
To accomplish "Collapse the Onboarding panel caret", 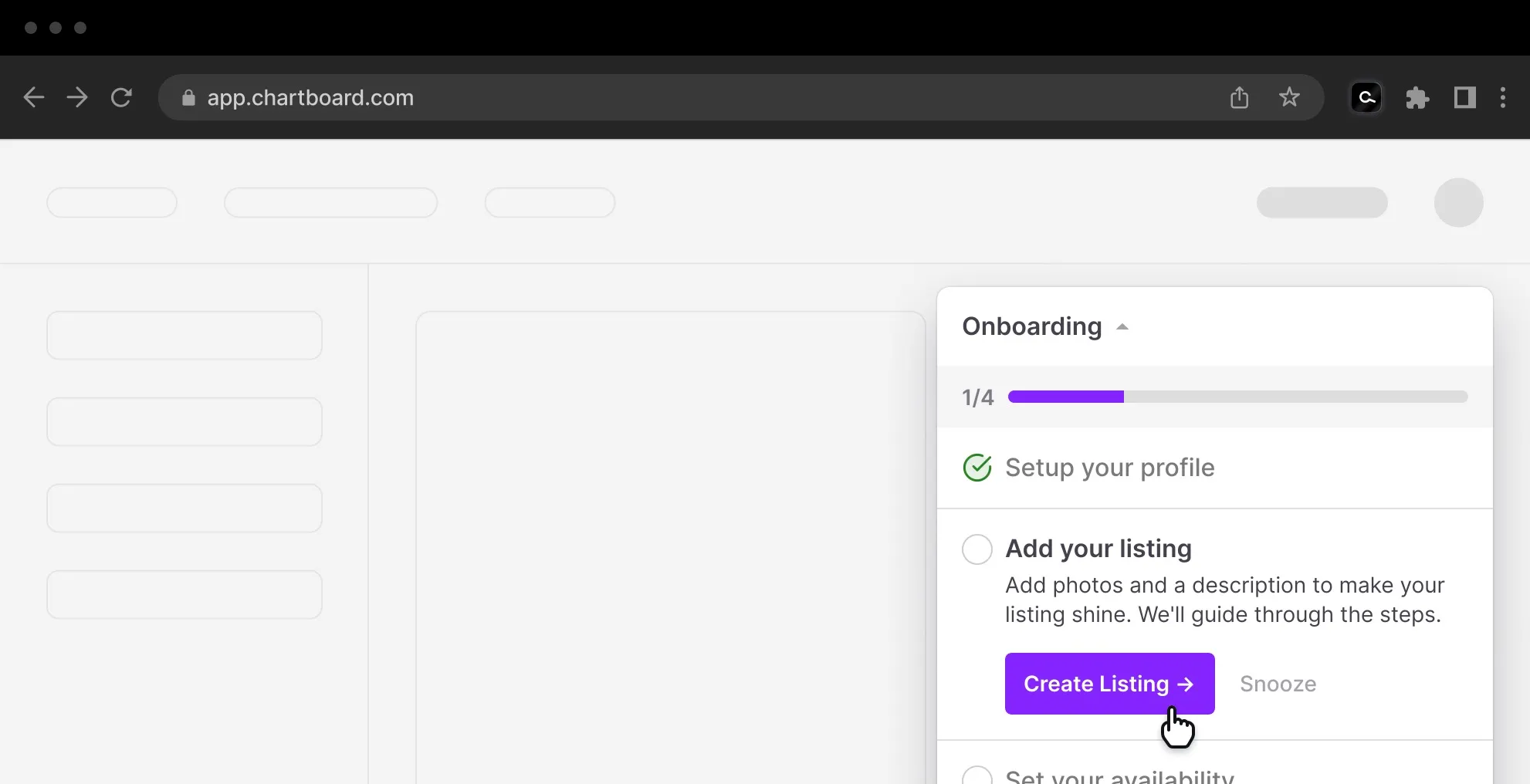I will [1122, 327].
